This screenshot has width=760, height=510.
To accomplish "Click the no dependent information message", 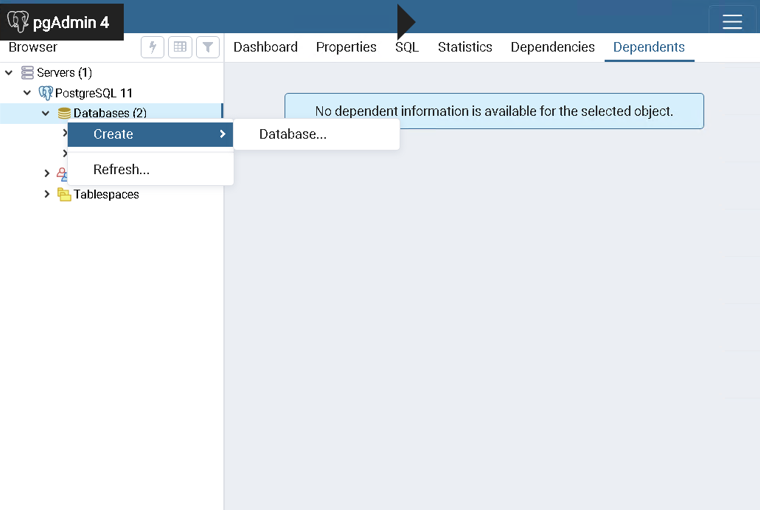I will [494, 111].
